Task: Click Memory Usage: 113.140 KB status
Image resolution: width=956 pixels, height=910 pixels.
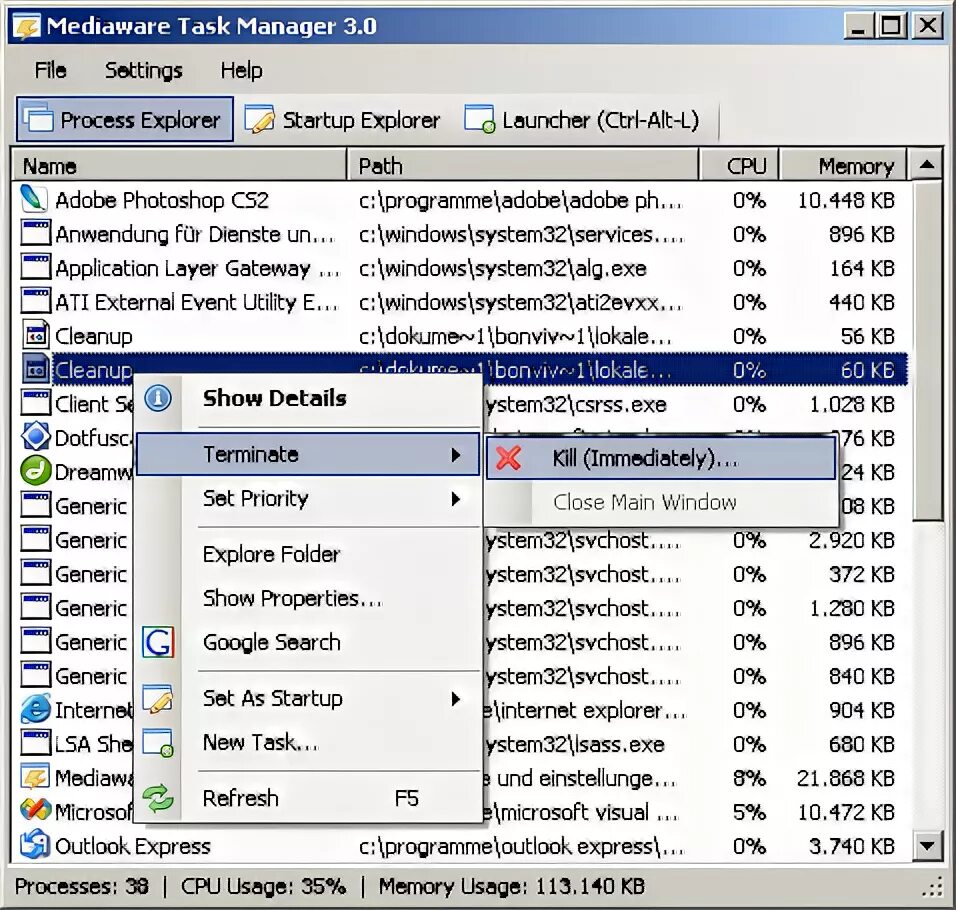Action: pyautogui.click(x=512, y=886)
